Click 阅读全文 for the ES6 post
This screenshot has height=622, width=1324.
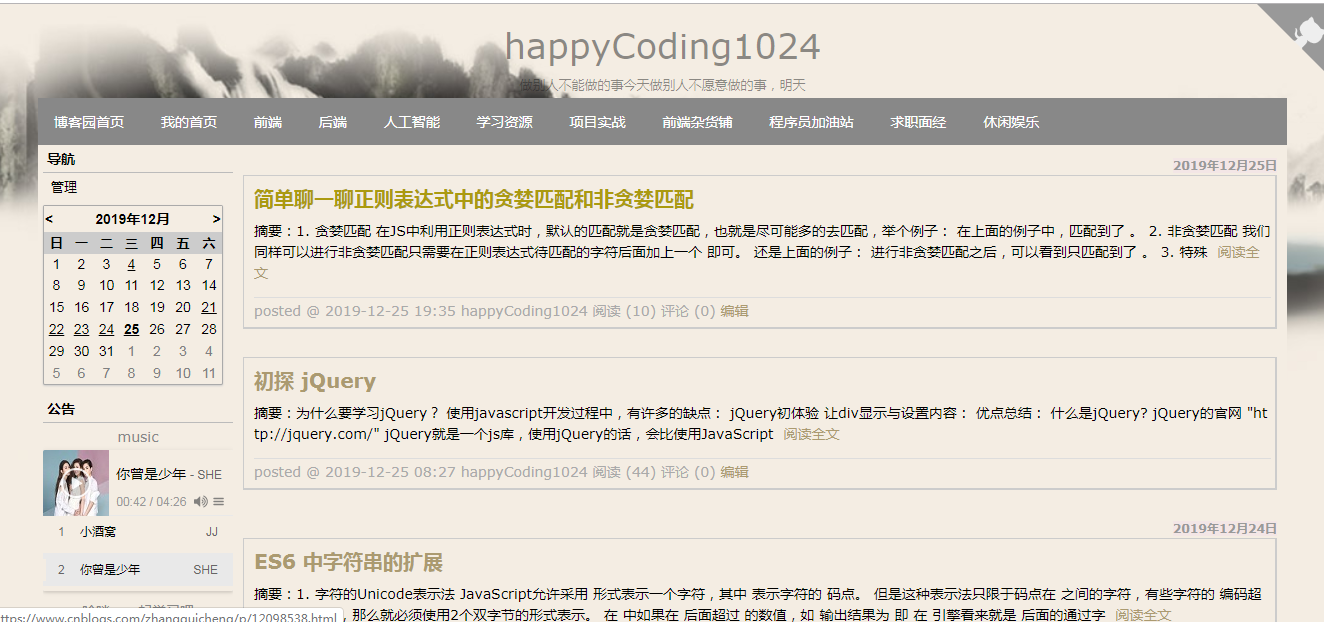(x=1143, y=615)
